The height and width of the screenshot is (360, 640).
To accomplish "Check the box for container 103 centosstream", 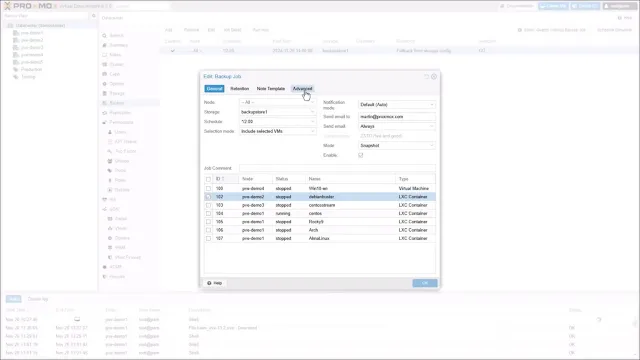I will point(208,205).
